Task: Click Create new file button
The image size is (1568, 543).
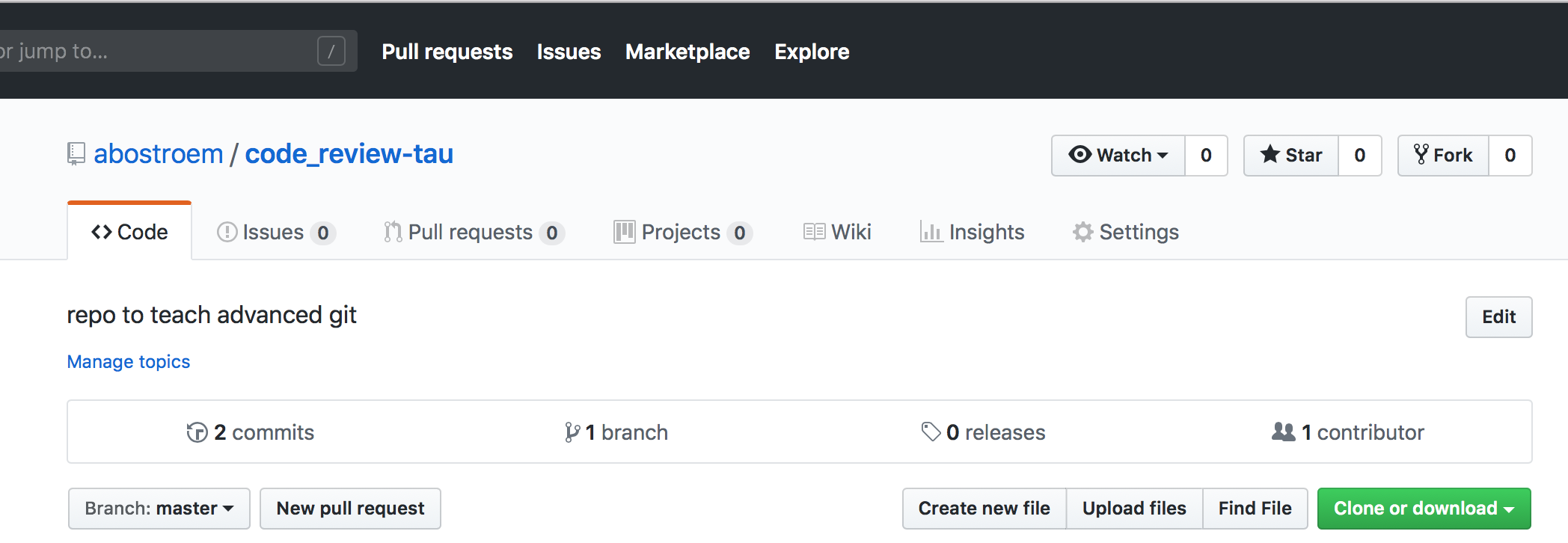Action: (x=984, y=509)
